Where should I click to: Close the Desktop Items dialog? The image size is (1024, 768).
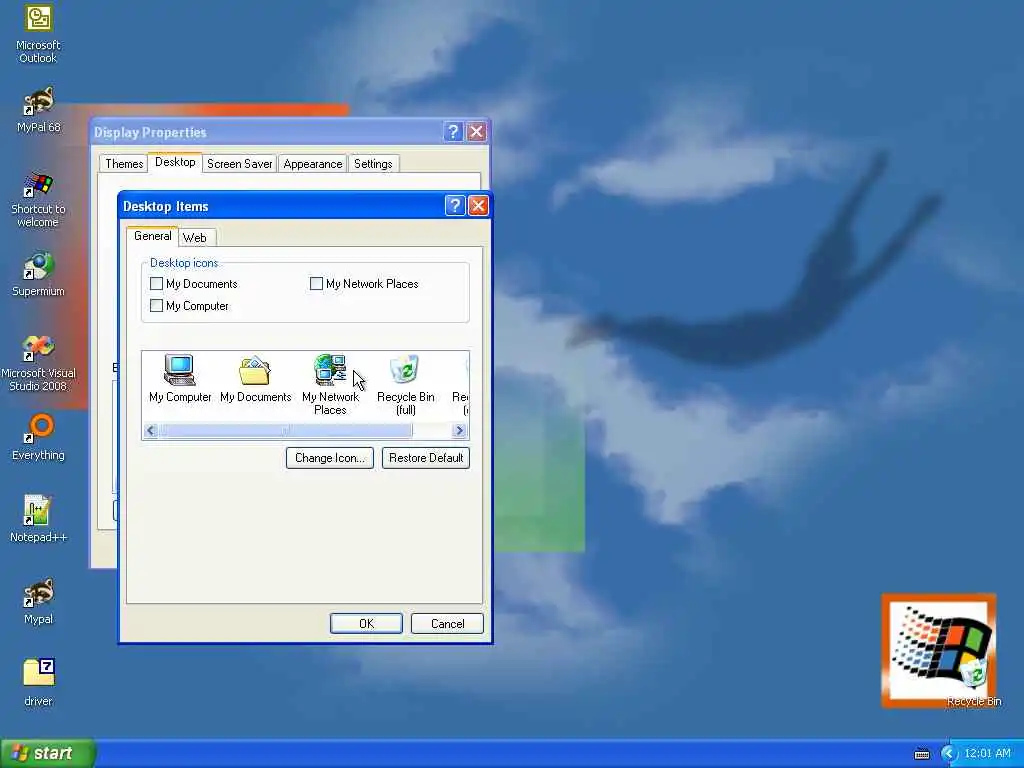478,206
